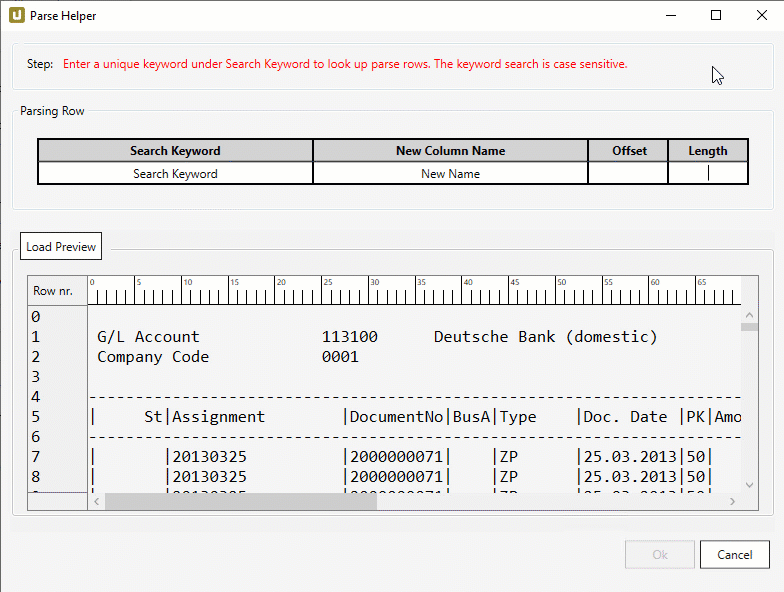This screenshot has height=592, width=784.
Task: Click ruler mark 50 in preview
Action: (x=562, y=282)
